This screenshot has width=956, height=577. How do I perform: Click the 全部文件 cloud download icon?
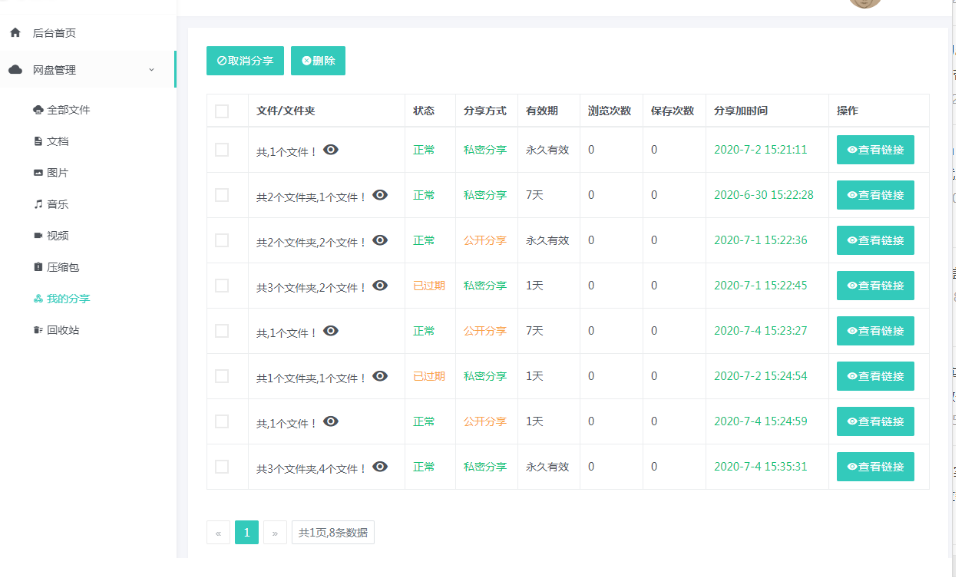point(38,110)
